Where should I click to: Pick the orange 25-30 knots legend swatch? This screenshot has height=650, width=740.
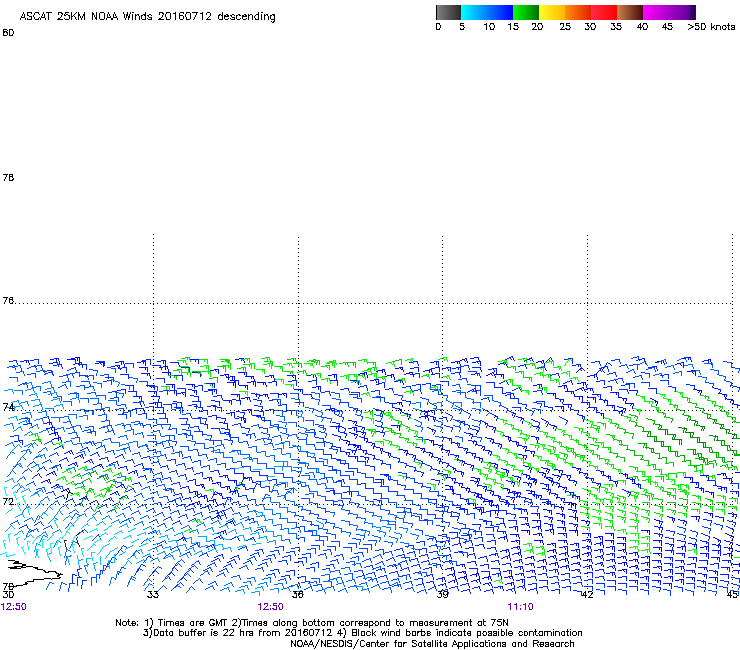[x=578, y=12]
